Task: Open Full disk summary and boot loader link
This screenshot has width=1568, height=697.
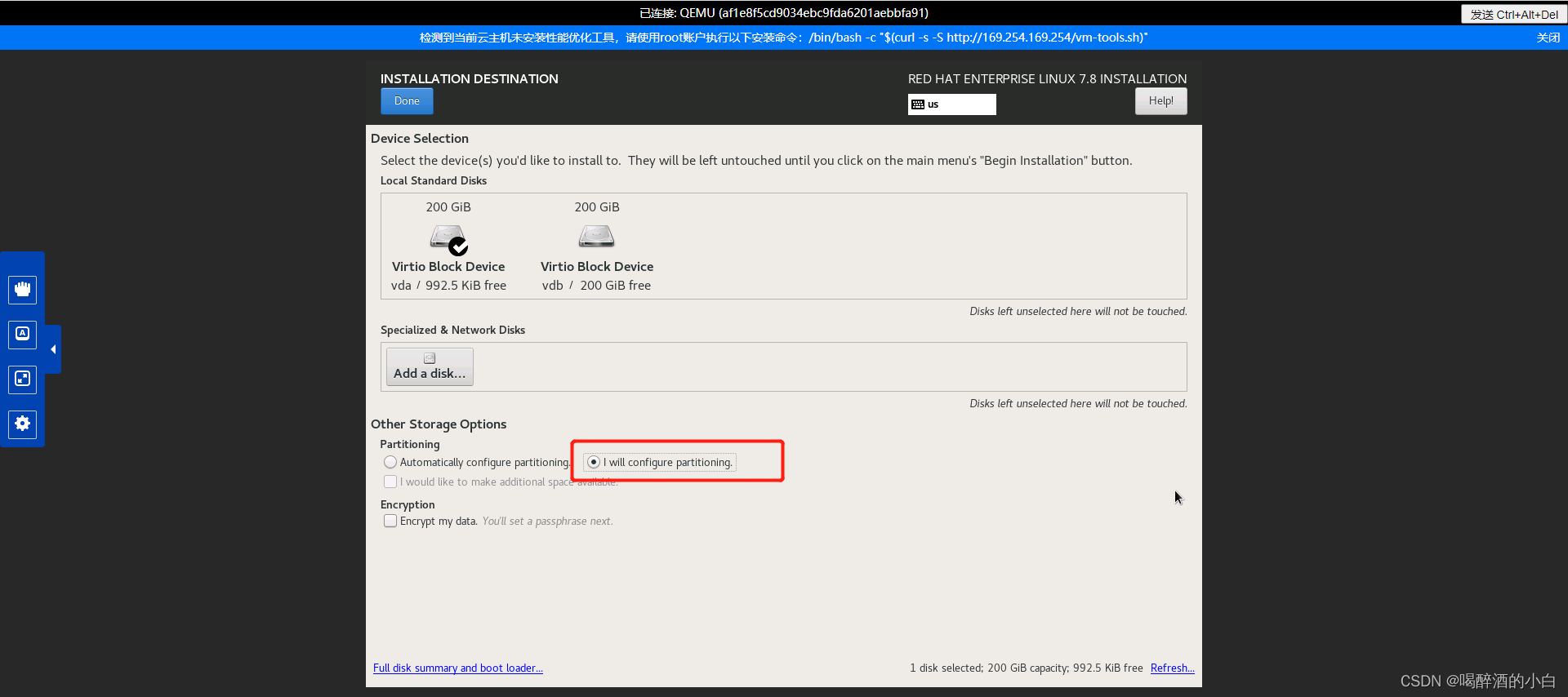Action: tap(458, 668)
